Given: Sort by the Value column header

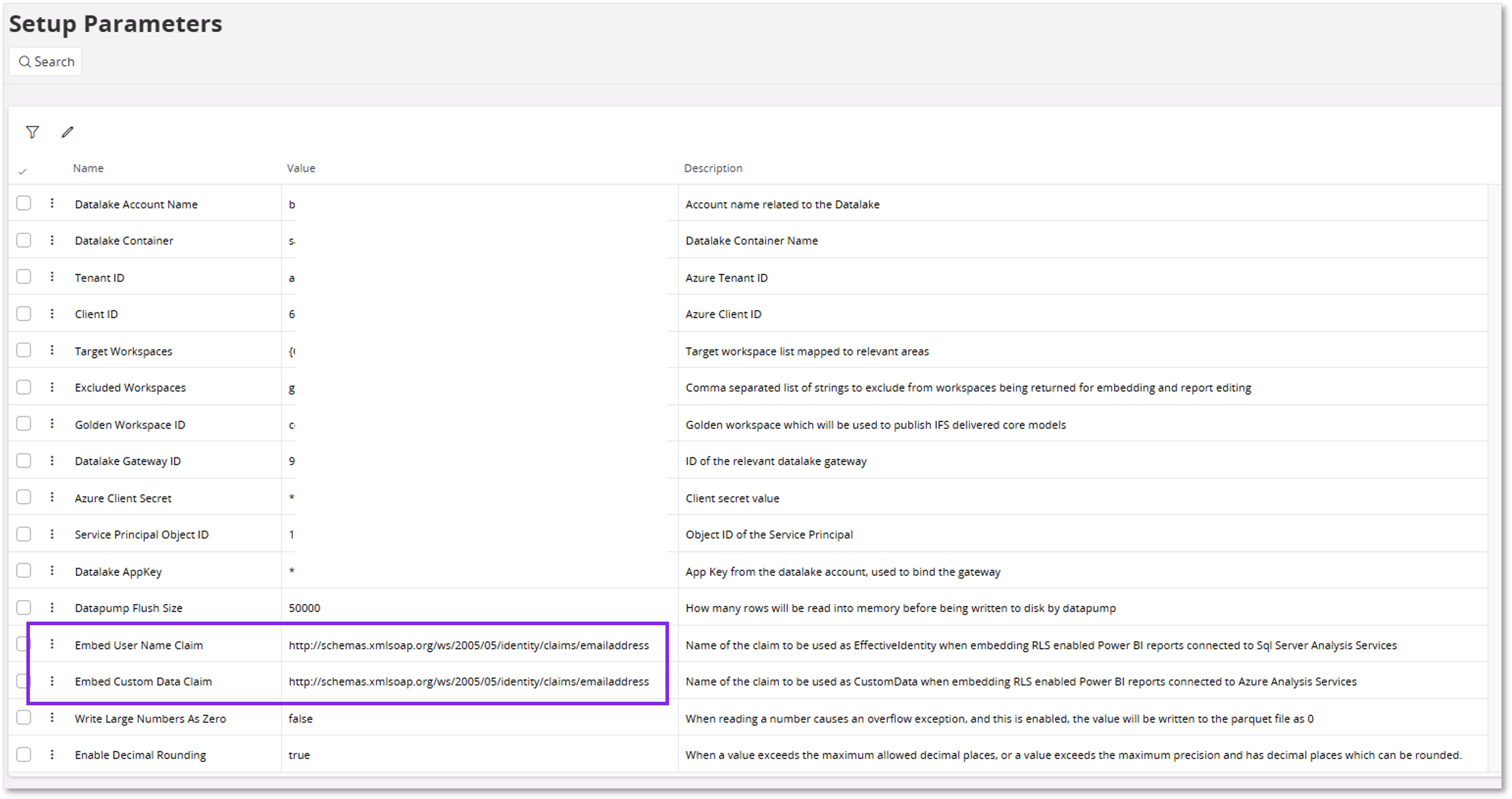Looking at the screenshot, I should point(301,168).
